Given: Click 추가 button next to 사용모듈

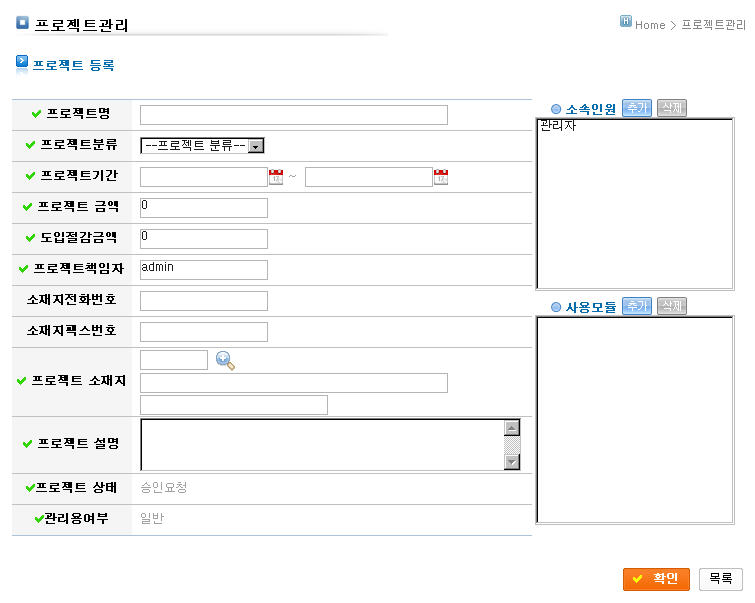Looking at the screenshot, I should (x=637, y=306).
